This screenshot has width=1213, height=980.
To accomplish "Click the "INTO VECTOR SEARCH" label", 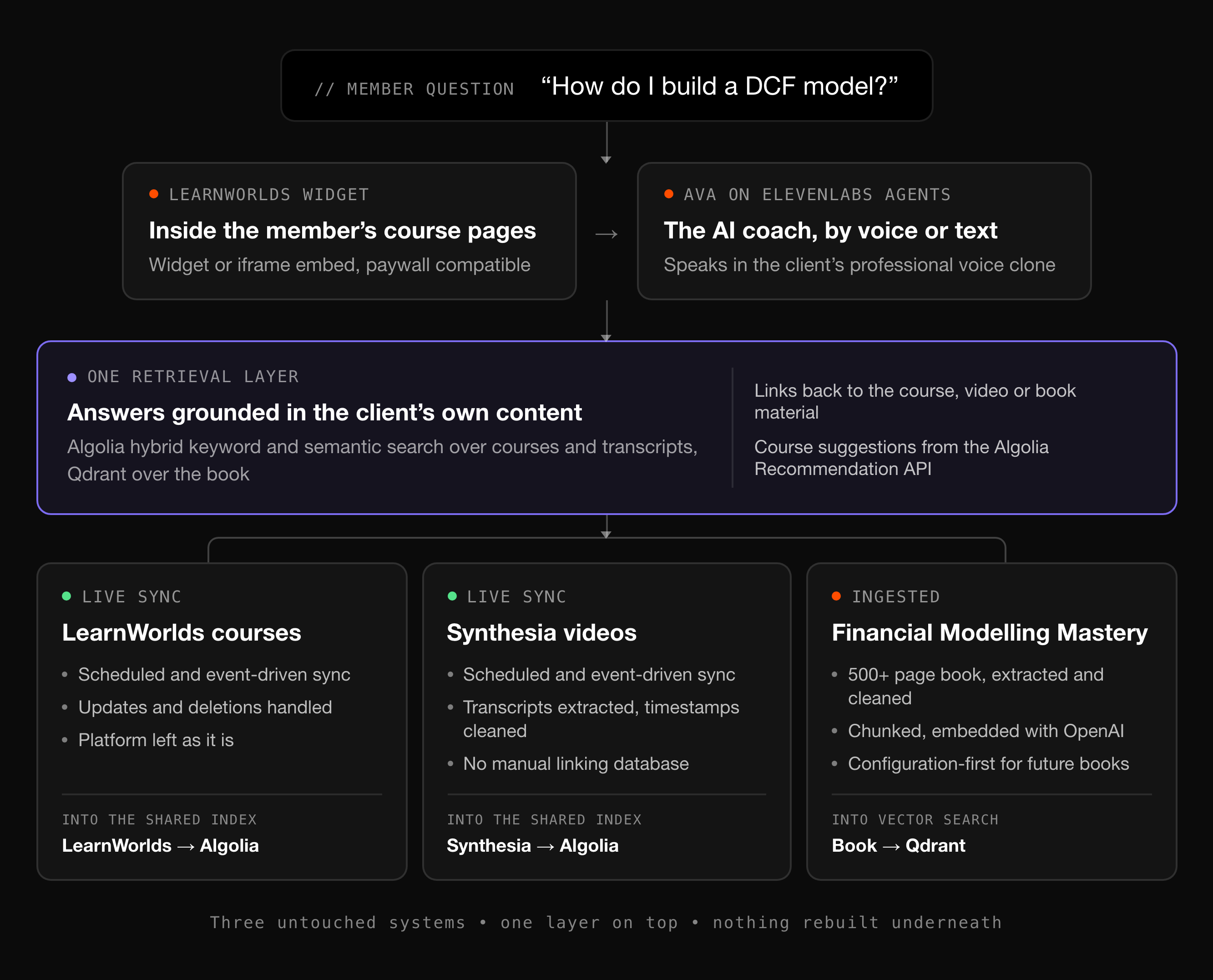I will tap(915, 820).
